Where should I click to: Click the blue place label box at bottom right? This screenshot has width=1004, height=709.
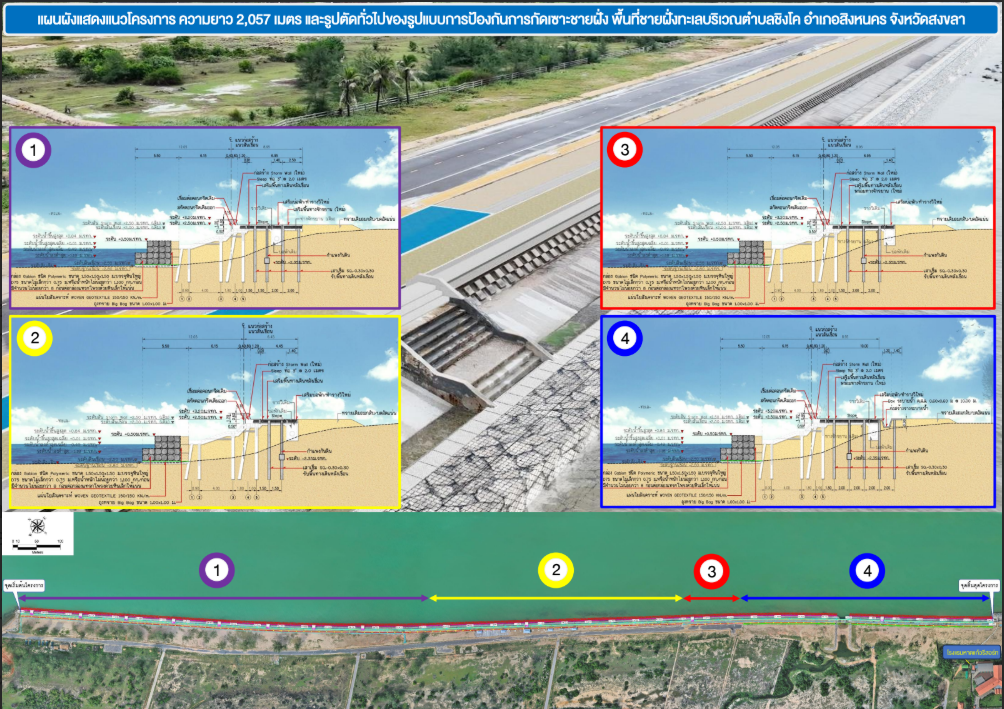tap(970, 652)
